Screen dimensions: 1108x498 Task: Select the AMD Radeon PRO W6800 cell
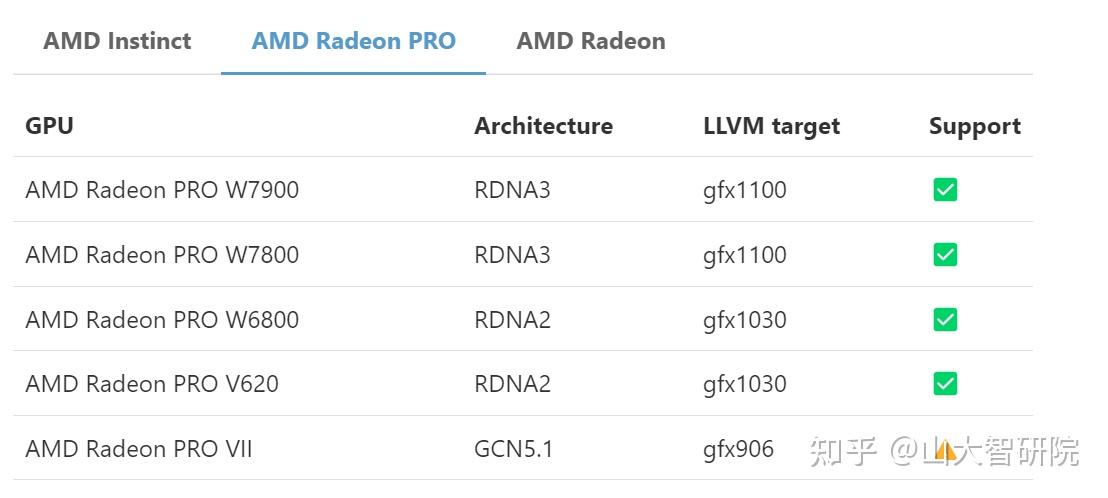162,320
